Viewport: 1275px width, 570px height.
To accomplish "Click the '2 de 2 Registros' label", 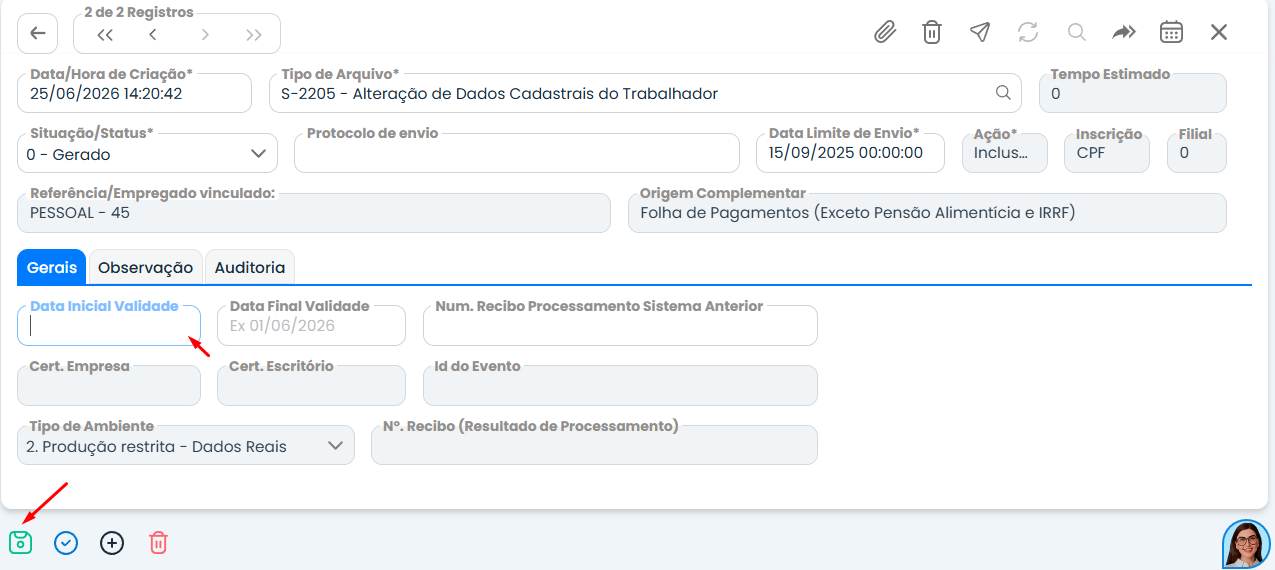I will coord(139,13).
